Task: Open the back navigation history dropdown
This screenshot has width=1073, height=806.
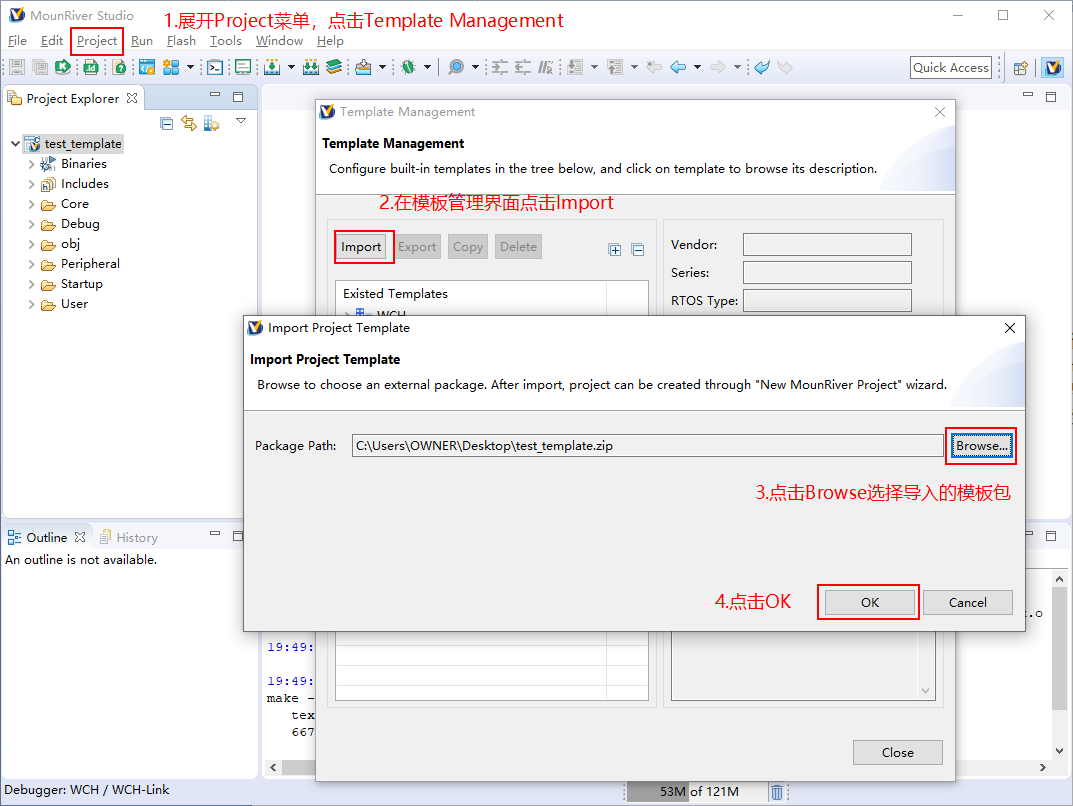Action: pos(697,67)
